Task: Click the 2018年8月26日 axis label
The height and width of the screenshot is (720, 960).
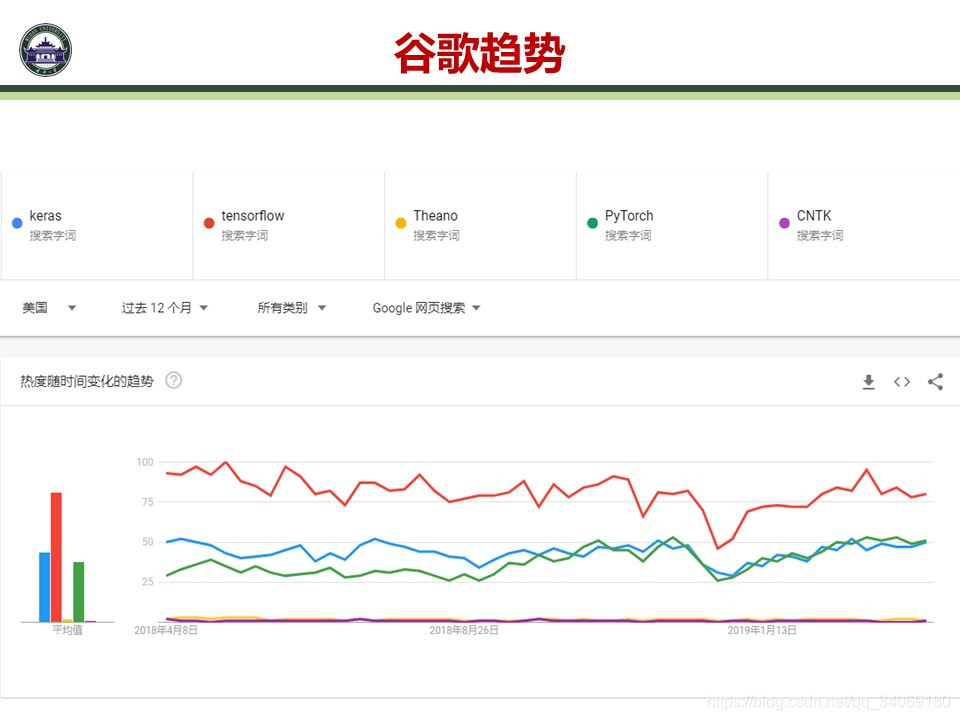Action: click(463, 630)
